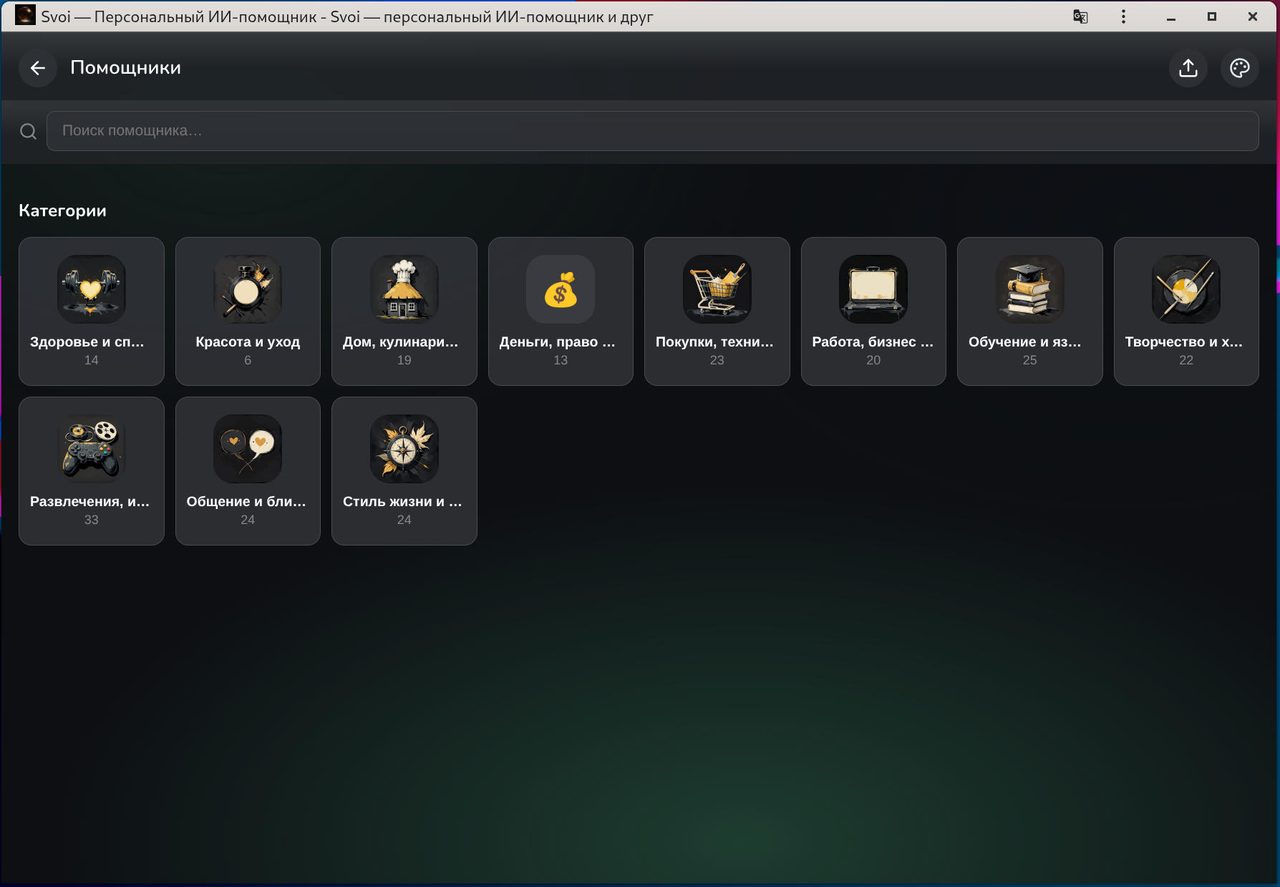
Task: Open the Работа, бизнес briefcase category
Action: [x=874, y=311]
